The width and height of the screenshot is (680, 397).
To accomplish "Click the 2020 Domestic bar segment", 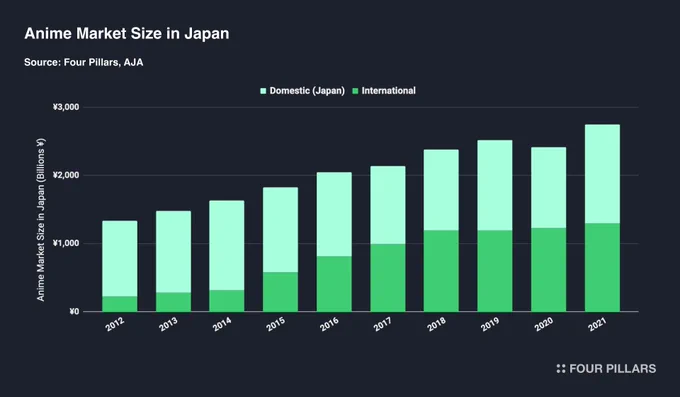I will pyautogui.click(x=549, y=187).
